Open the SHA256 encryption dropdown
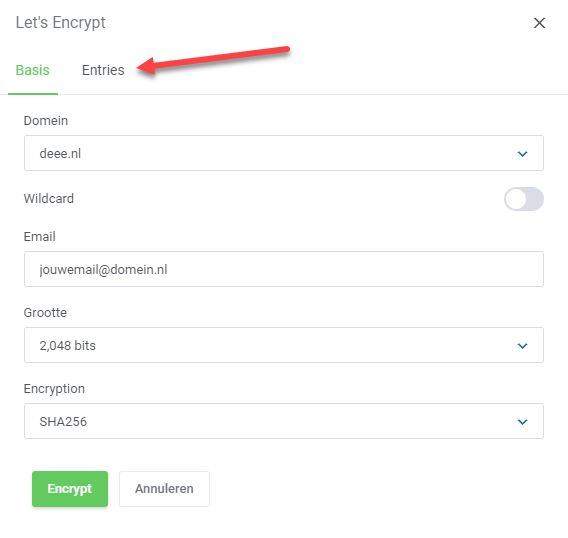The width and height of the screenshot is (568, 538). coord(284,421)
